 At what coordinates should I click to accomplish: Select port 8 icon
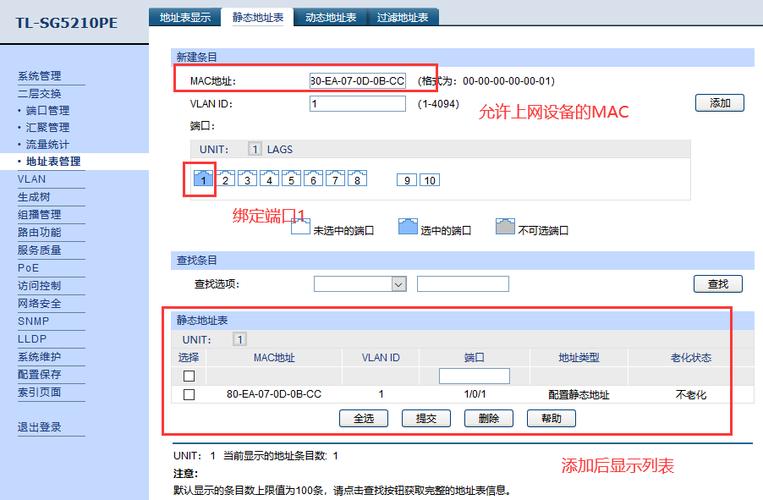[357, 179]
